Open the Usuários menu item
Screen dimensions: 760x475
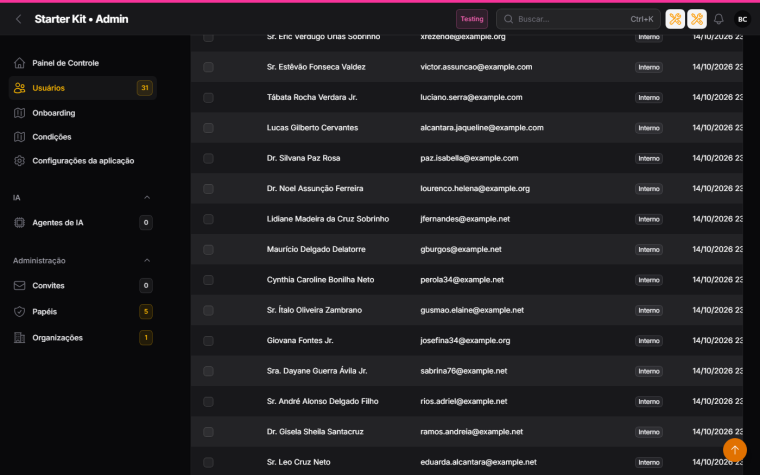pyautogui.click(x=82, y=88)
